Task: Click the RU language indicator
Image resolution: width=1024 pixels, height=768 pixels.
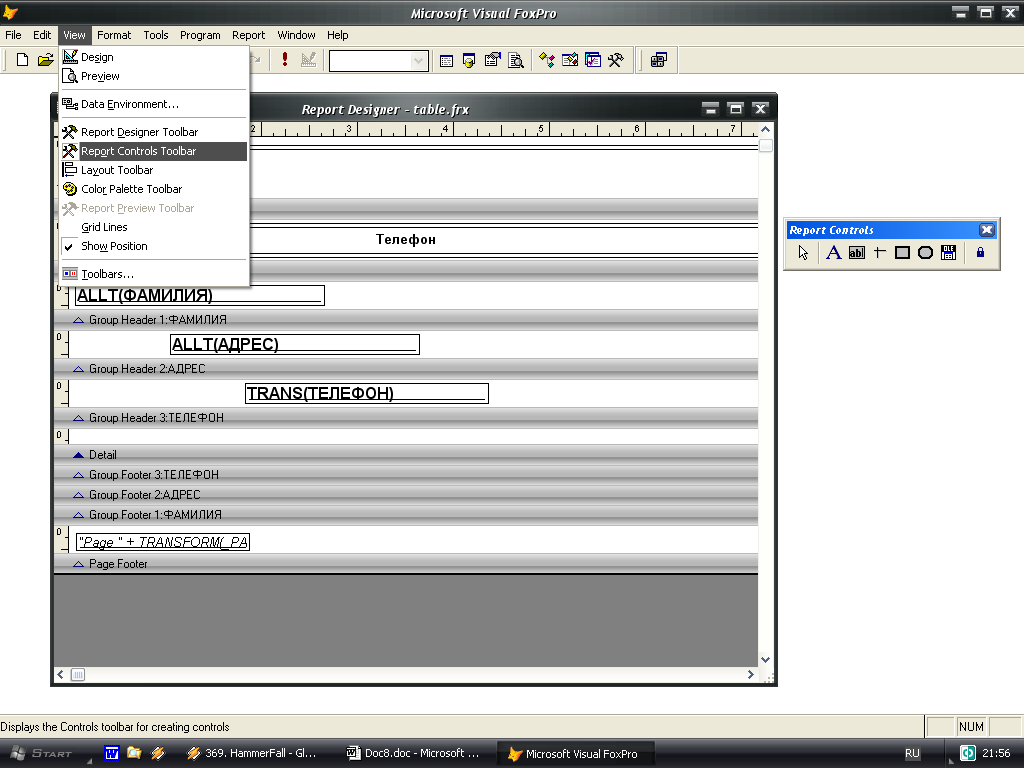Action: [912, 754]
